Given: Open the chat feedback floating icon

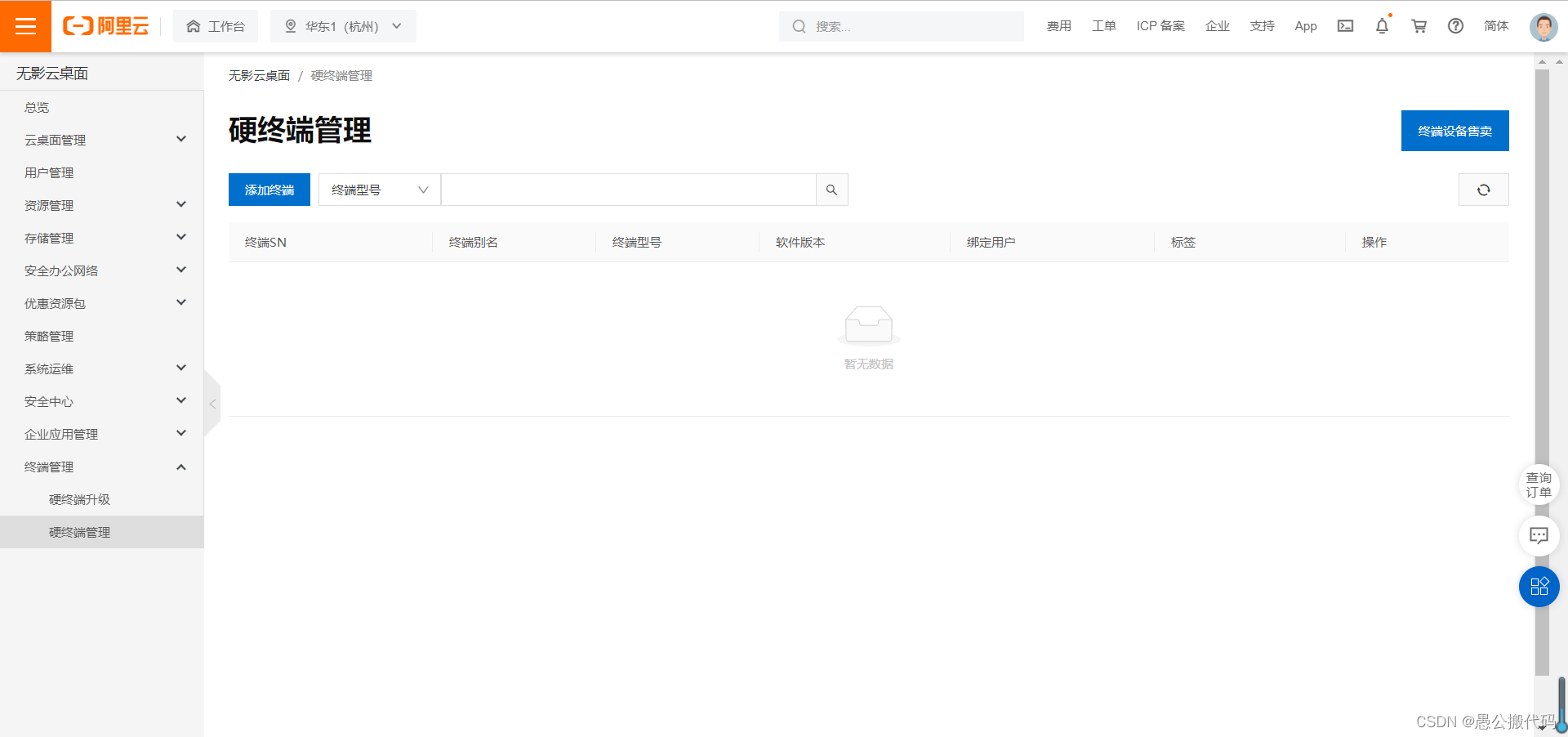Looking at the screenshot, I should [x=1539, y=536].
